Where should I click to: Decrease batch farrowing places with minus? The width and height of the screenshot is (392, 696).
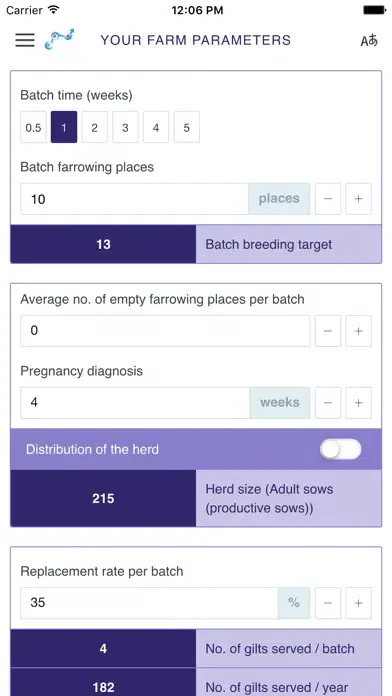pos(328,199)
